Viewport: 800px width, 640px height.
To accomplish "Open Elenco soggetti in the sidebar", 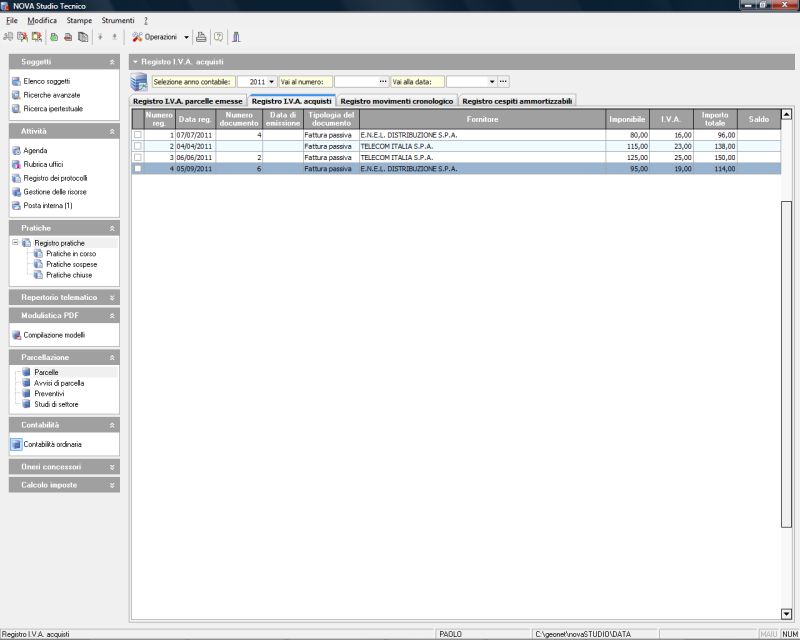I will [46, 81].
